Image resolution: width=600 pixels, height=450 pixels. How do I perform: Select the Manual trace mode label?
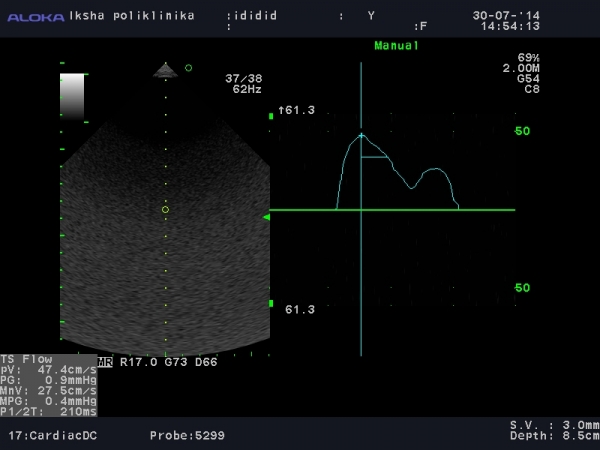coord(397,46)
